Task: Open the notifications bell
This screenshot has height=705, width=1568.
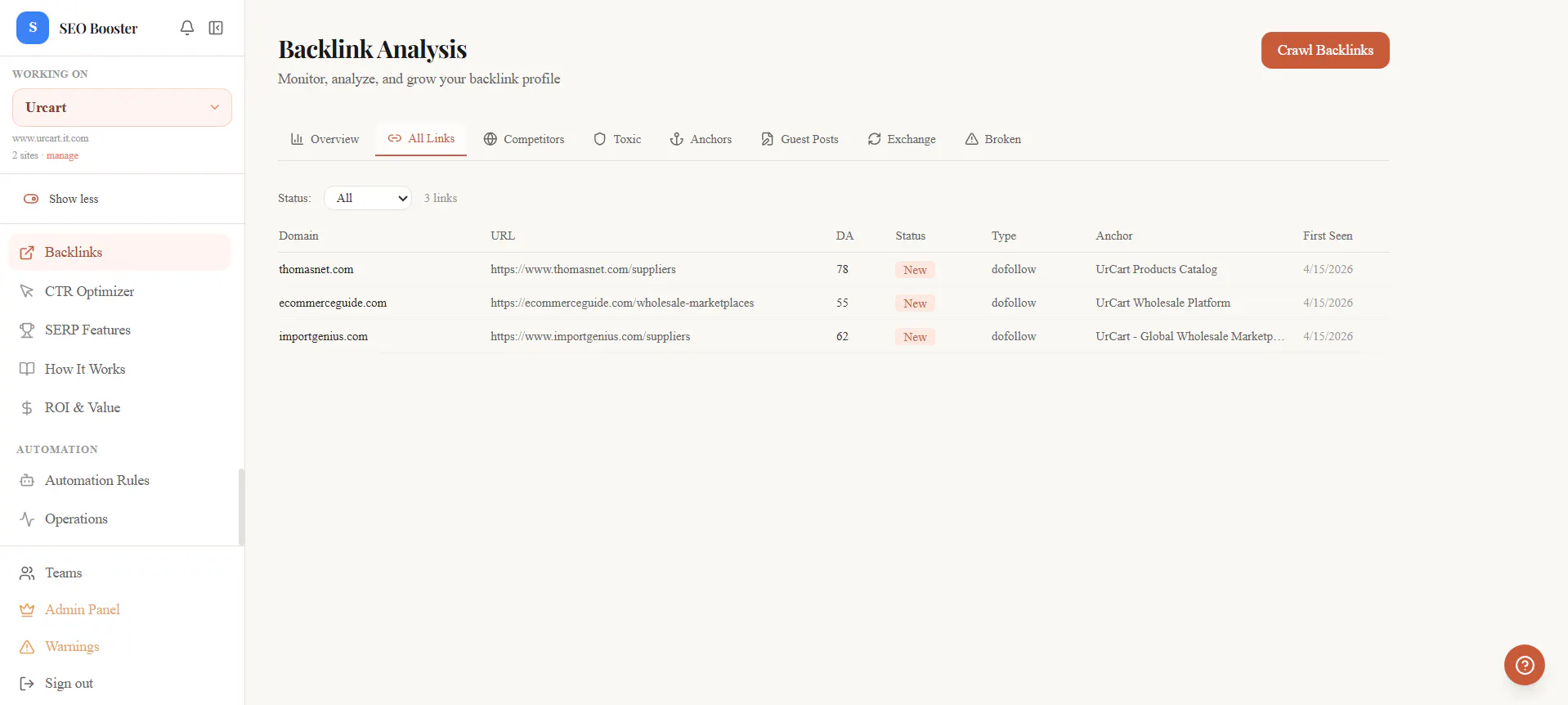Action: coord(187,28)
